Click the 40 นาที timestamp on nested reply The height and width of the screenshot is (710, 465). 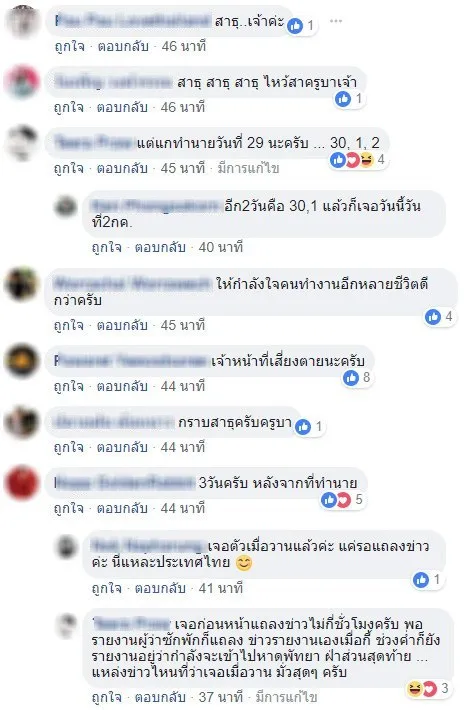pyautogui.click(x=221, y=247)
